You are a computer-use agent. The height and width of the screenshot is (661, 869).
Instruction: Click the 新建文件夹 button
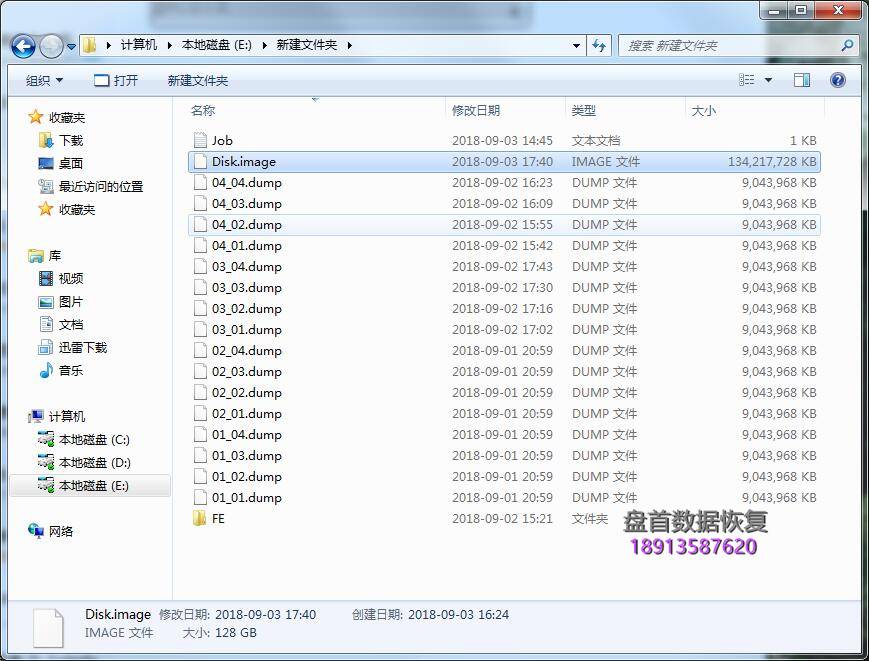197,79
